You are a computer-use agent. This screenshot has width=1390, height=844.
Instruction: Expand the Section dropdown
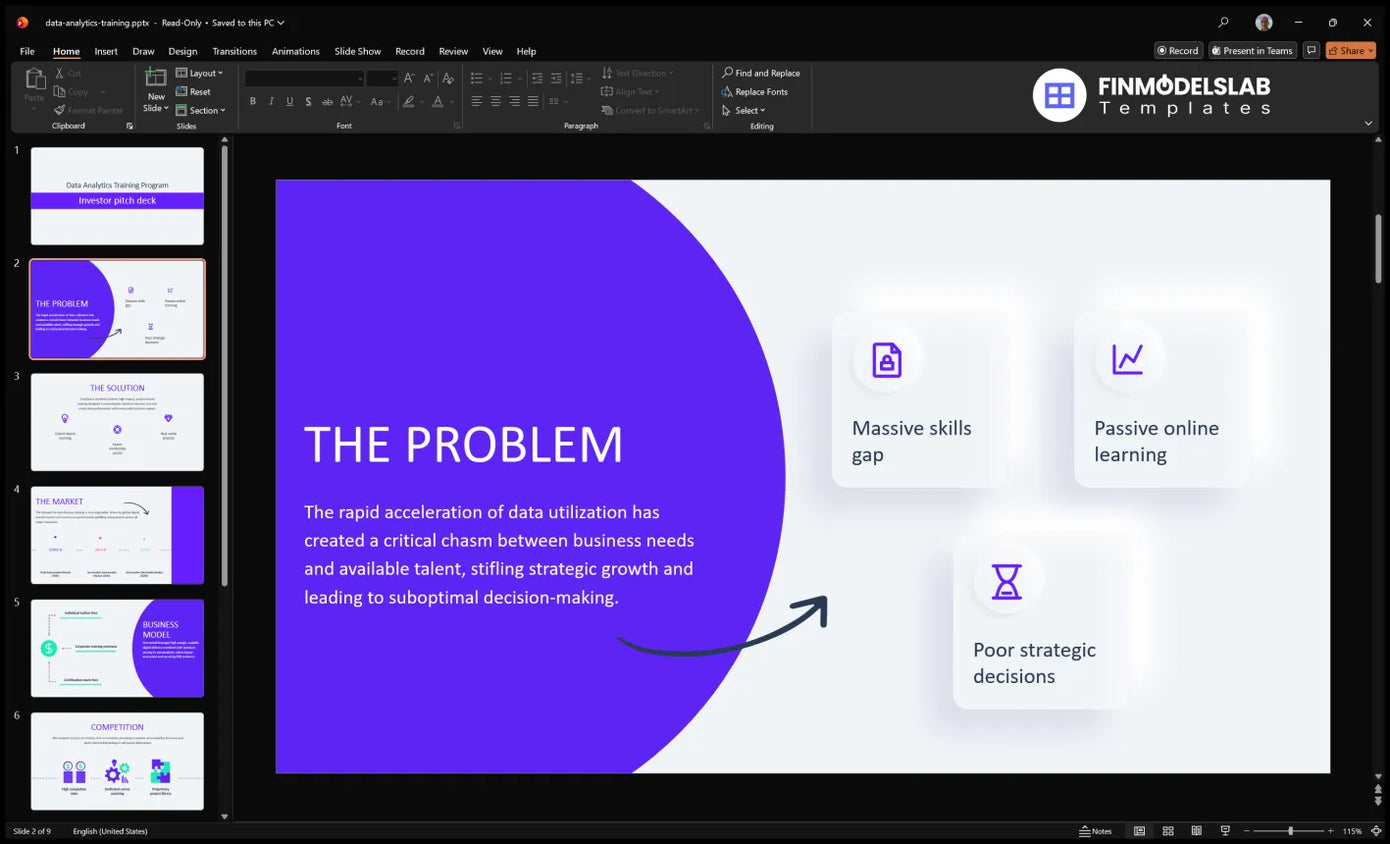201,110
